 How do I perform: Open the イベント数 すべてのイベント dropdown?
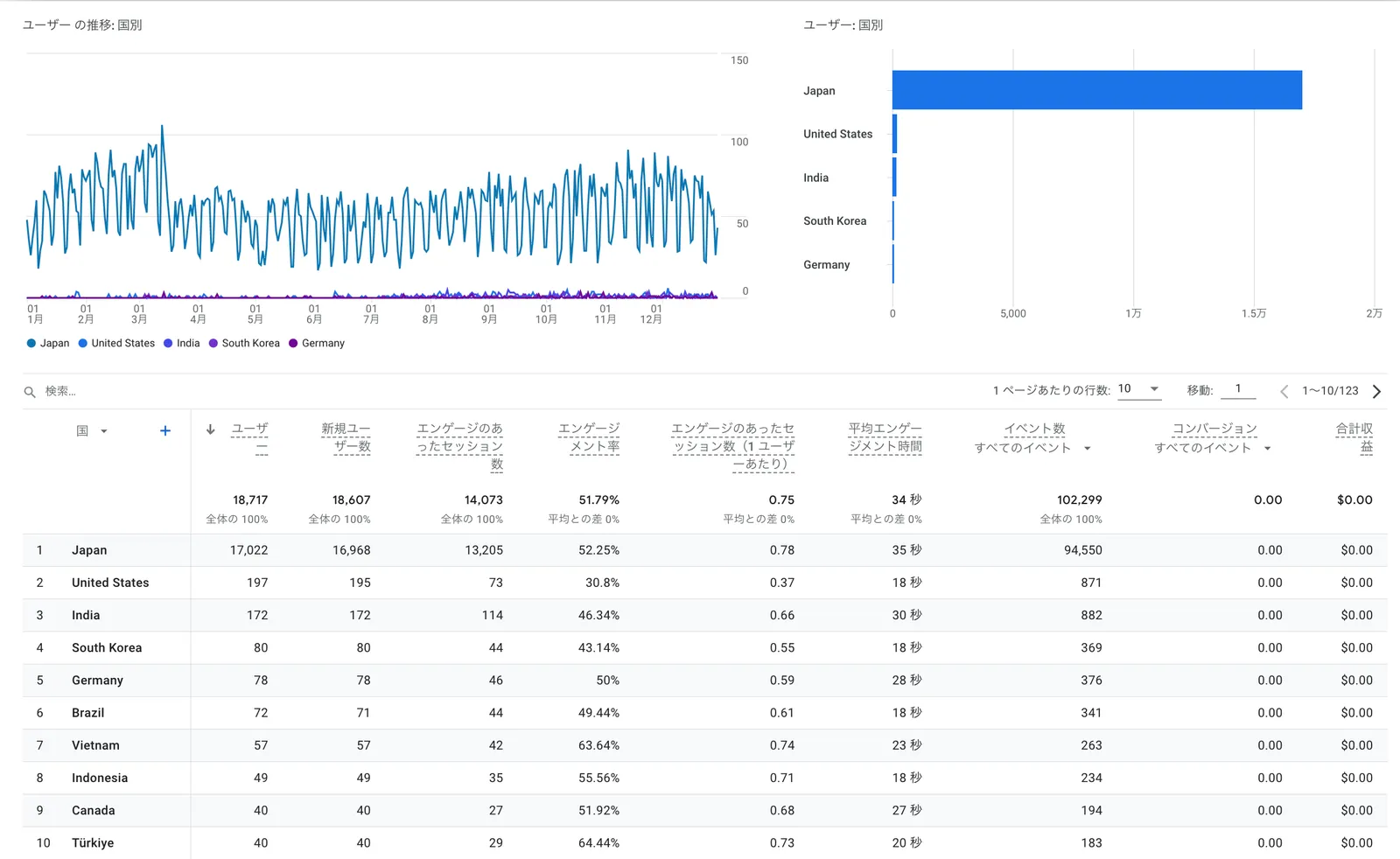click(1087, 449)
